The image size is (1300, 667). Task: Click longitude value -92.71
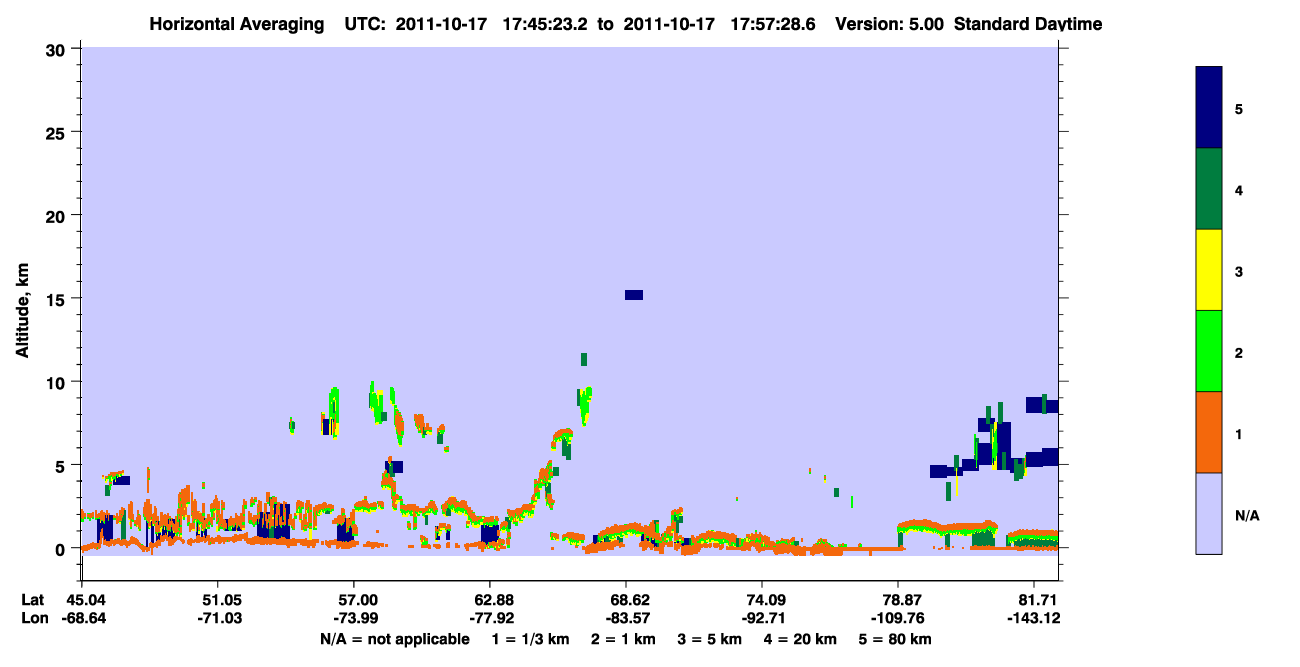[762, 618]
